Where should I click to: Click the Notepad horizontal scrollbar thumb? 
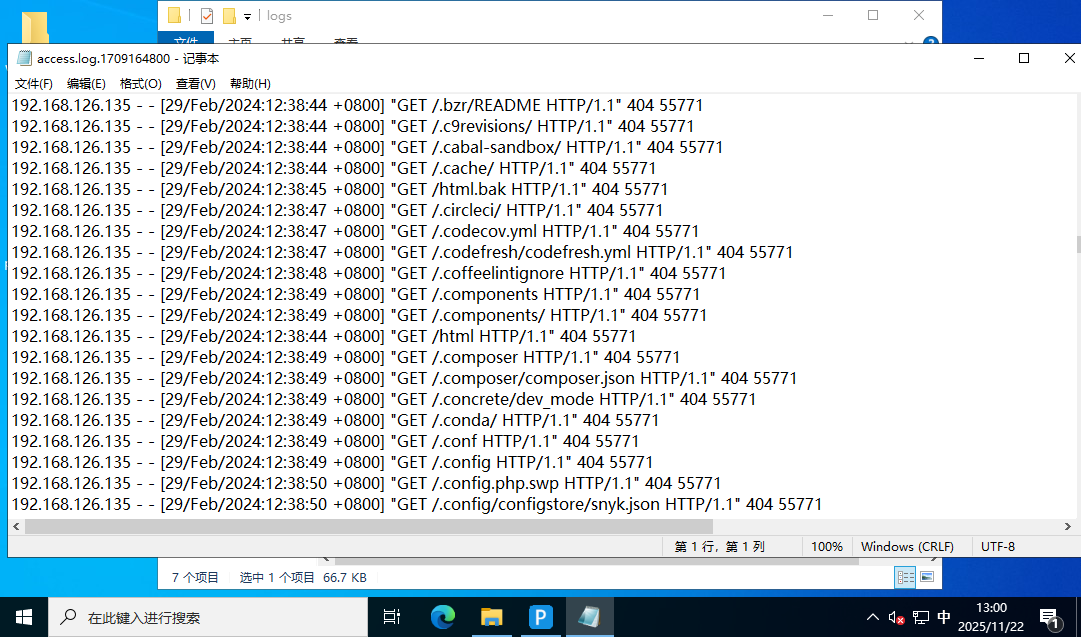tap(369, 526)
